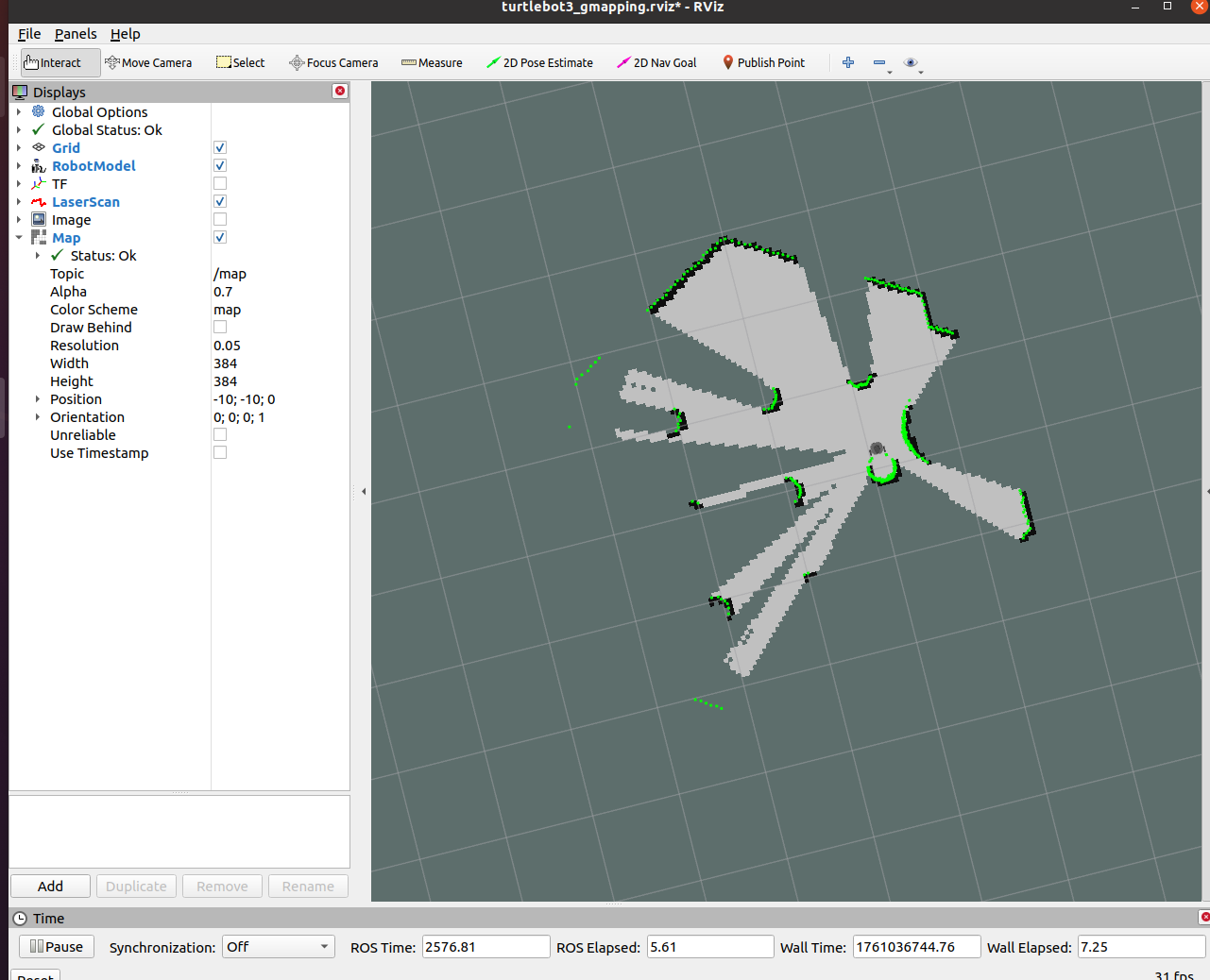Activate the 2D Pose Estimate tool

(539, 63)
